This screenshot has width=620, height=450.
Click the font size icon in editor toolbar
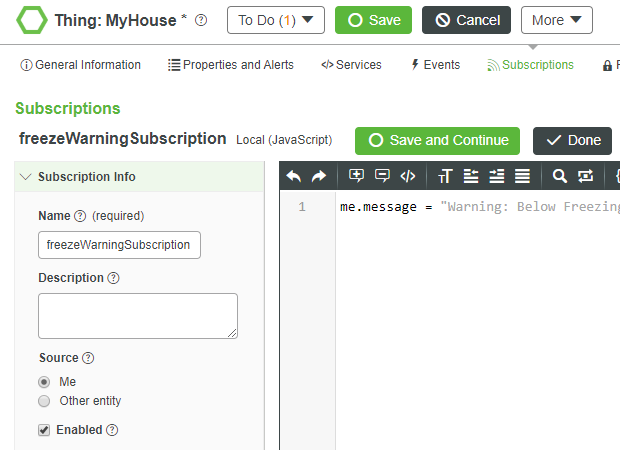(445, 176)
